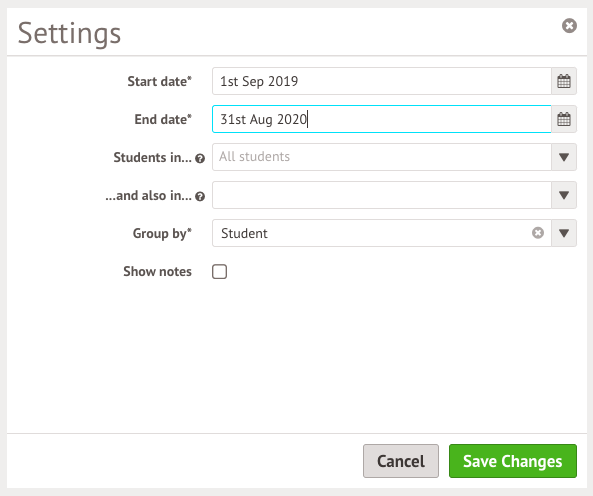Click the empty ...and also in... field
The height and width of the screenshot is (496, 593).
tap(382, 195)
